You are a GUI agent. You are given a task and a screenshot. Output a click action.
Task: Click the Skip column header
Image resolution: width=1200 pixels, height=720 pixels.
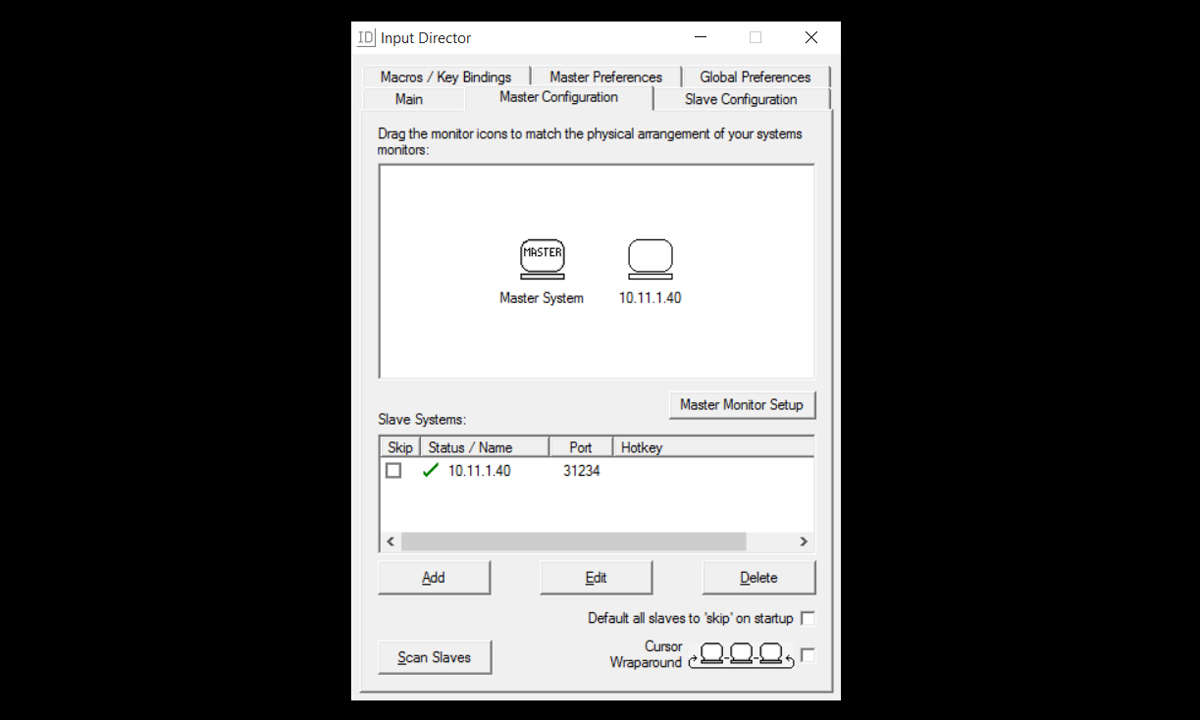[x=400, y=447]
